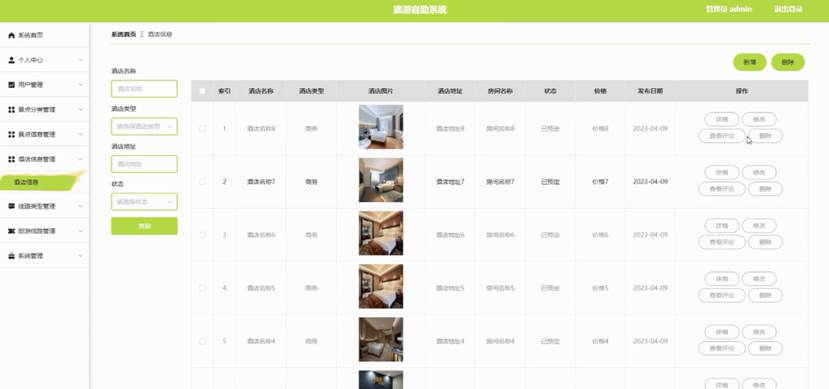Check the checkbox for row index 2

point(202,181)
